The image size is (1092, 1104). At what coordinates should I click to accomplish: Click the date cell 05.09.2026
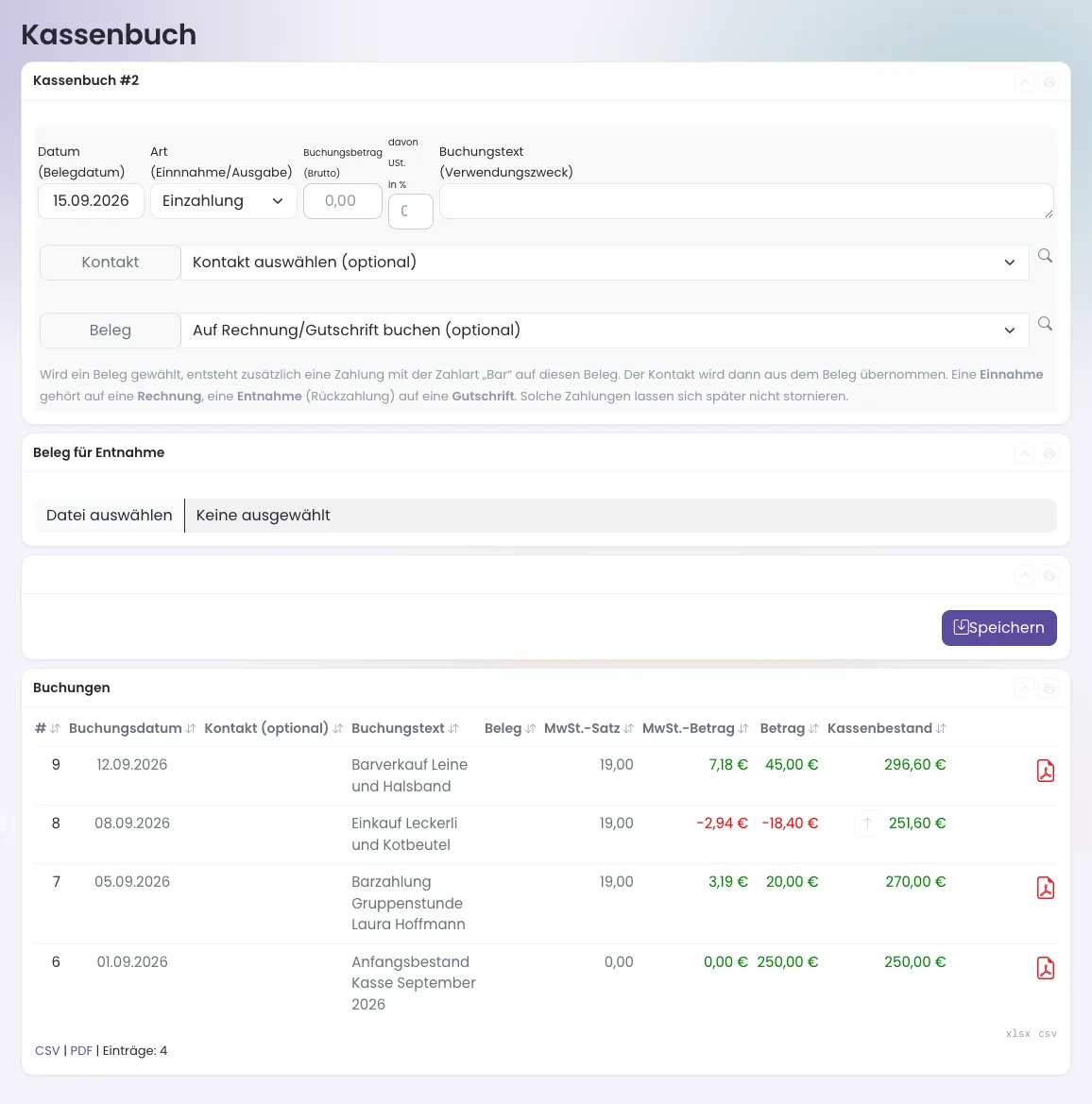pos(132,882)
